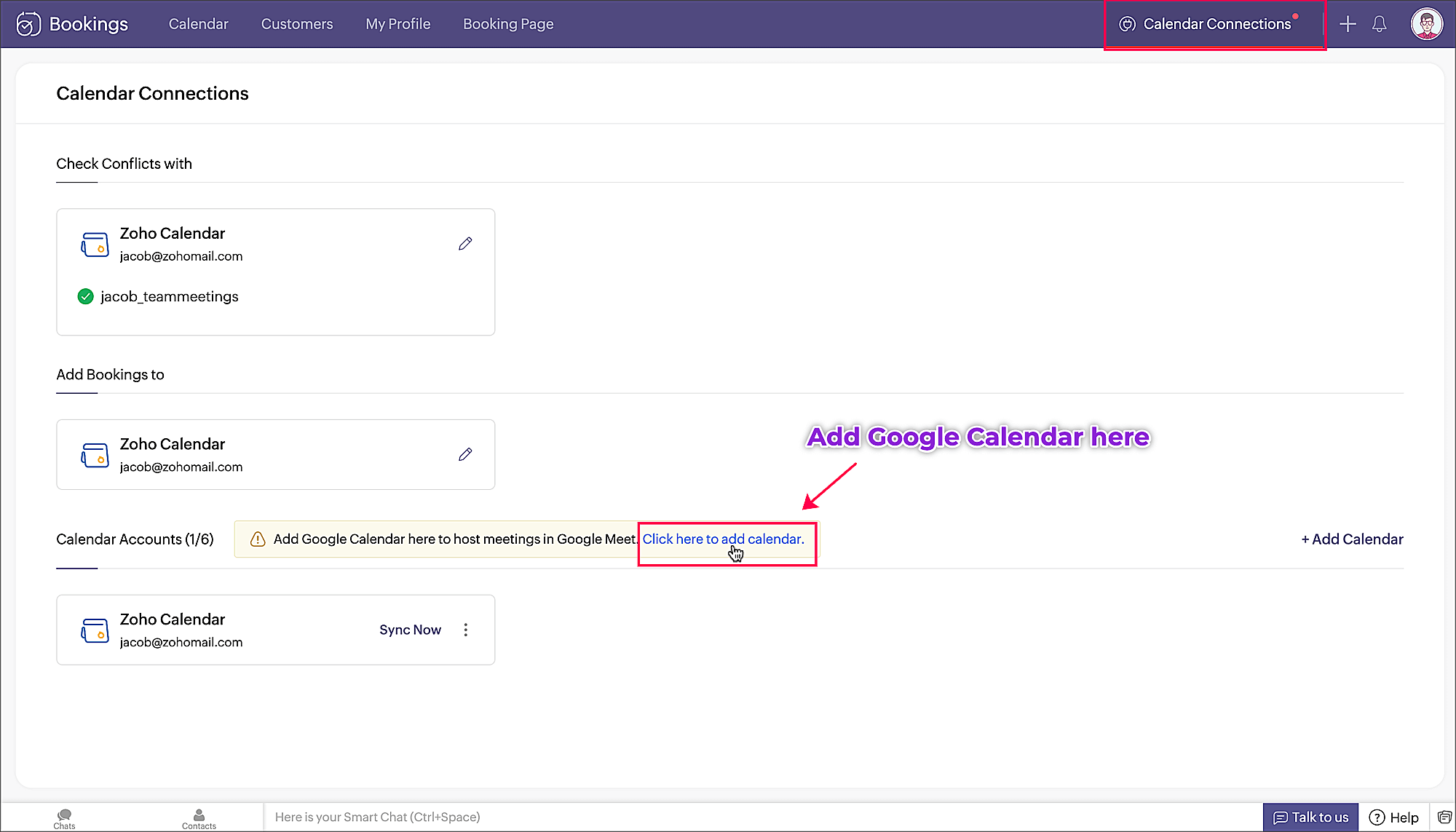Click 'Click here to add calendar' link

723,539
